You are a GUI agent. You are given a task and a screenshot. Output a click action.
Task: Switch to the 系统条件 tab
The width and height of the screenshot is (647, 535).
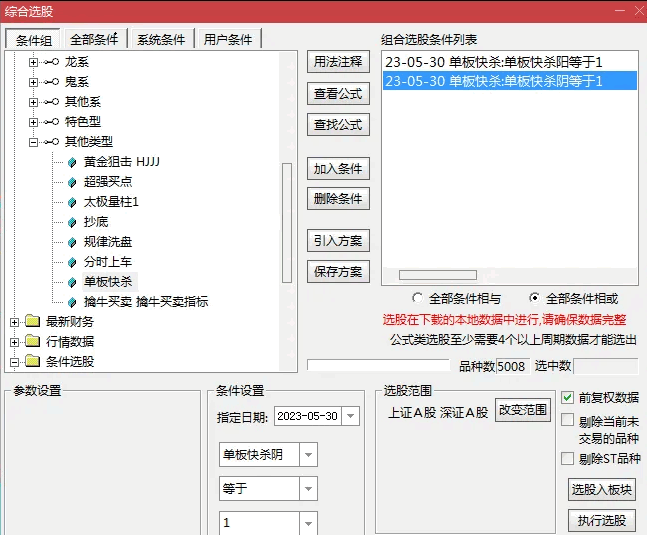click(x=161, y=40)
